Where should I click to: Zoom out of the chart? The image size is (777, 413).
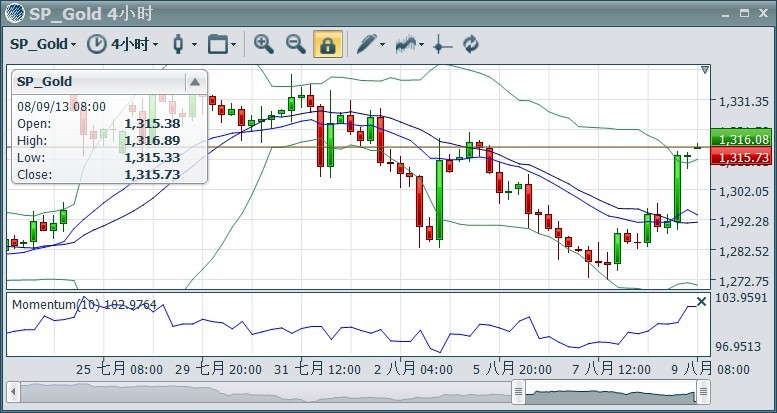point(296,44)
